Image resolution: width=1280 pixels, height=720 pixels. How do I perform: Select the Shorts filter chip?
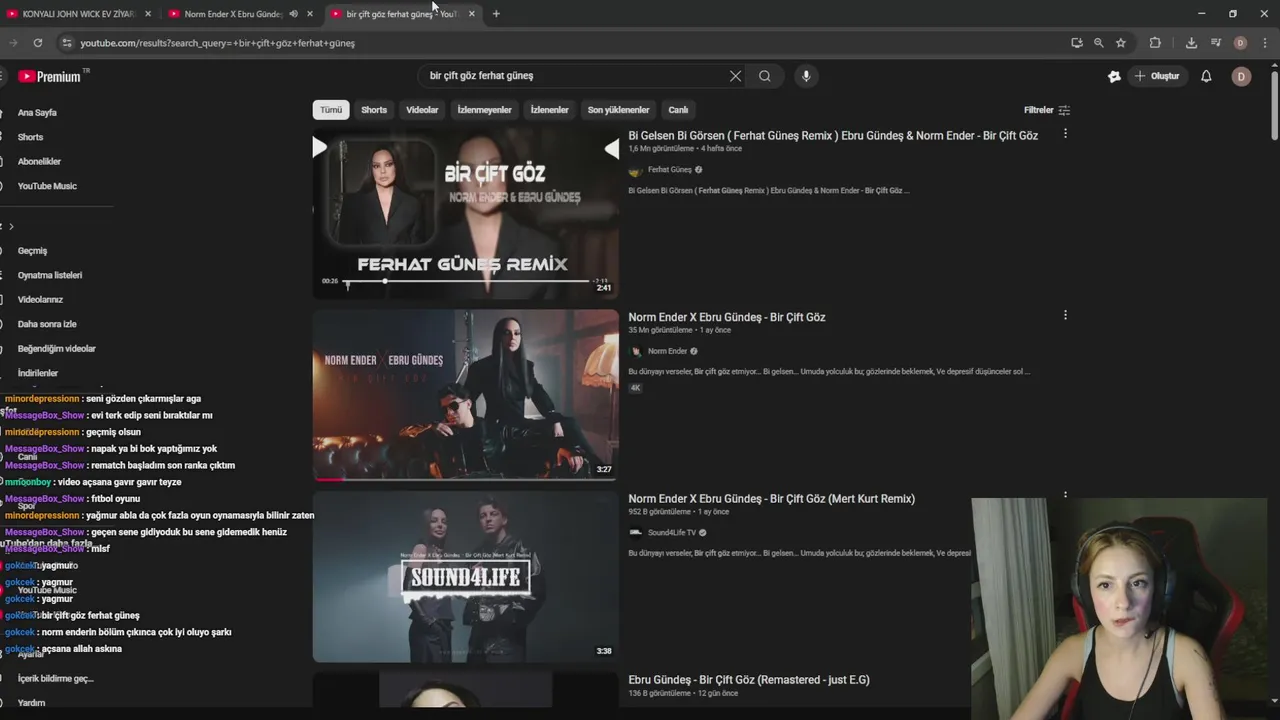coord(374,110)
